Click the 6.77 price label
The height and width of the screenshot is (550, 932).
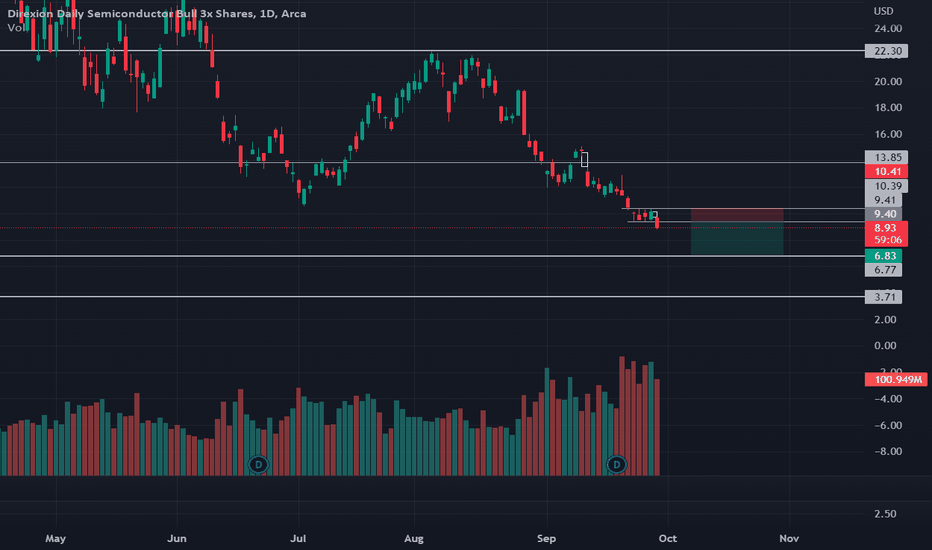click(884, 270)
